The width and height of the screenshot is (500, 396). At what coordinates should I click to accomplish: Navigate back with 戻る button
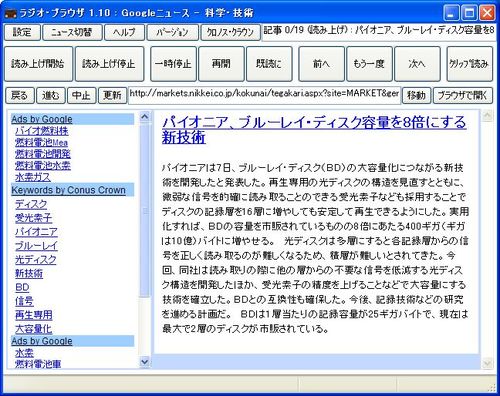[20, 96]
